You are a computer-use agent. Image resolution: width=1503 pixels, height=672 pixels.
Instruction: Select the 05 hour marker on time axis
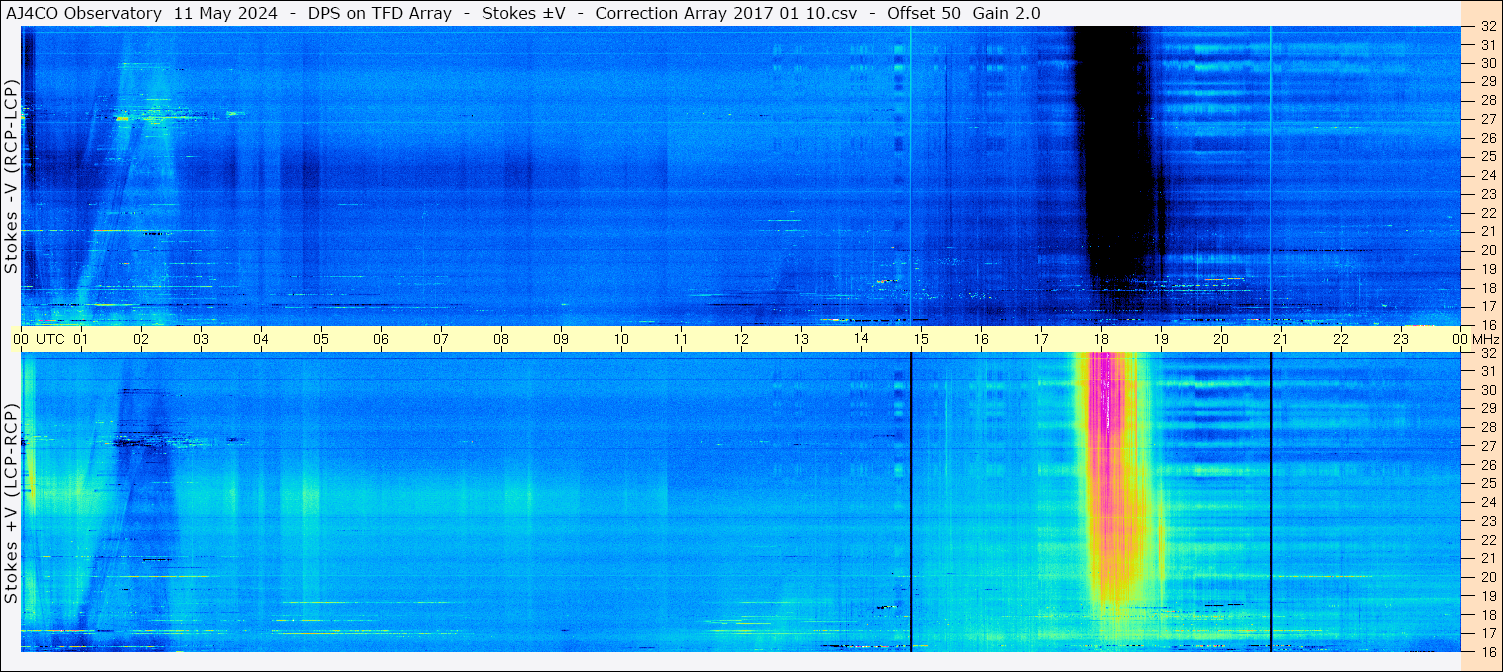(x=321, y=340)
